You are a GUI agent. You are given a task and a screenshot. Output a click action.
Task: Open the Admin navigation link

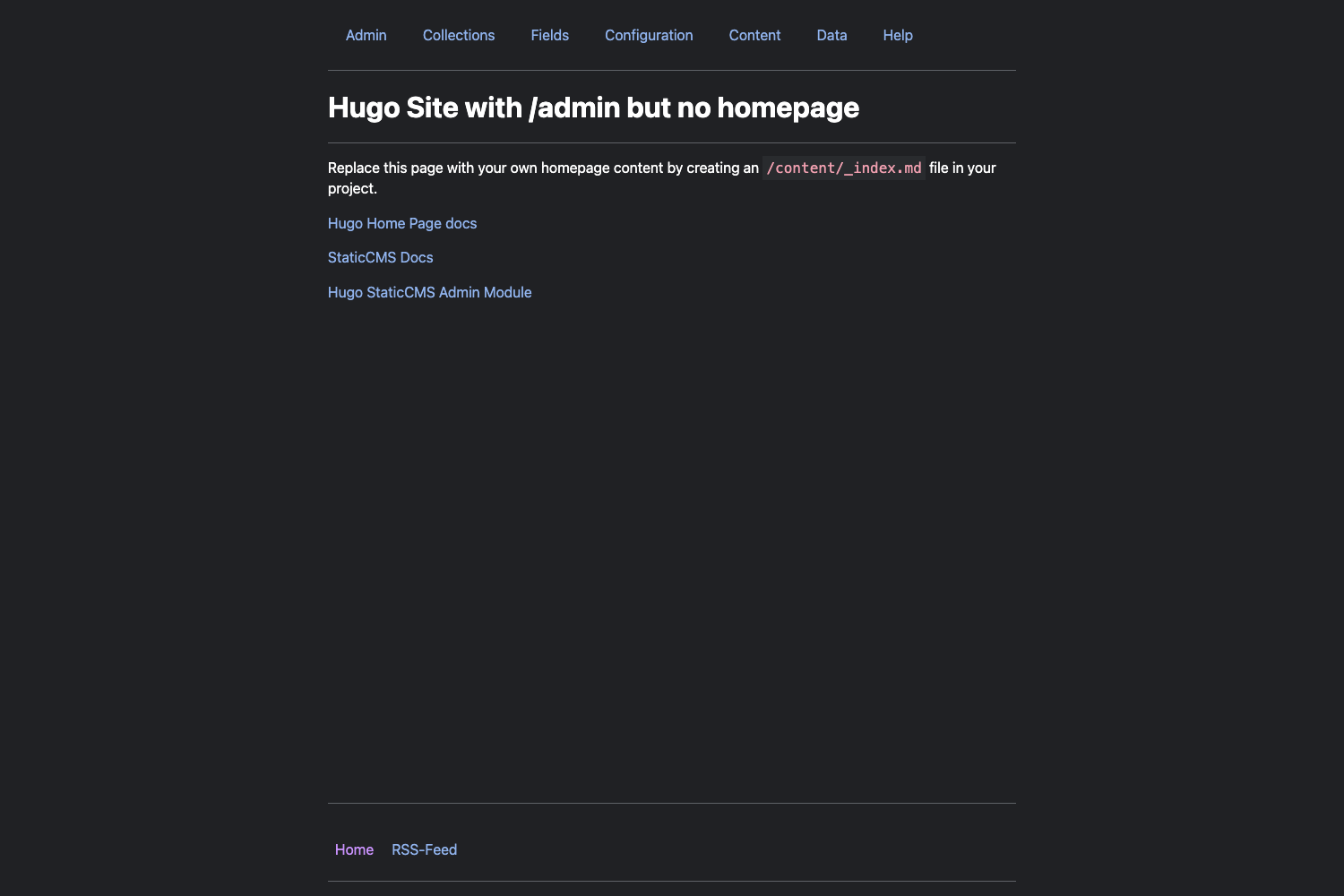(366, 35)
